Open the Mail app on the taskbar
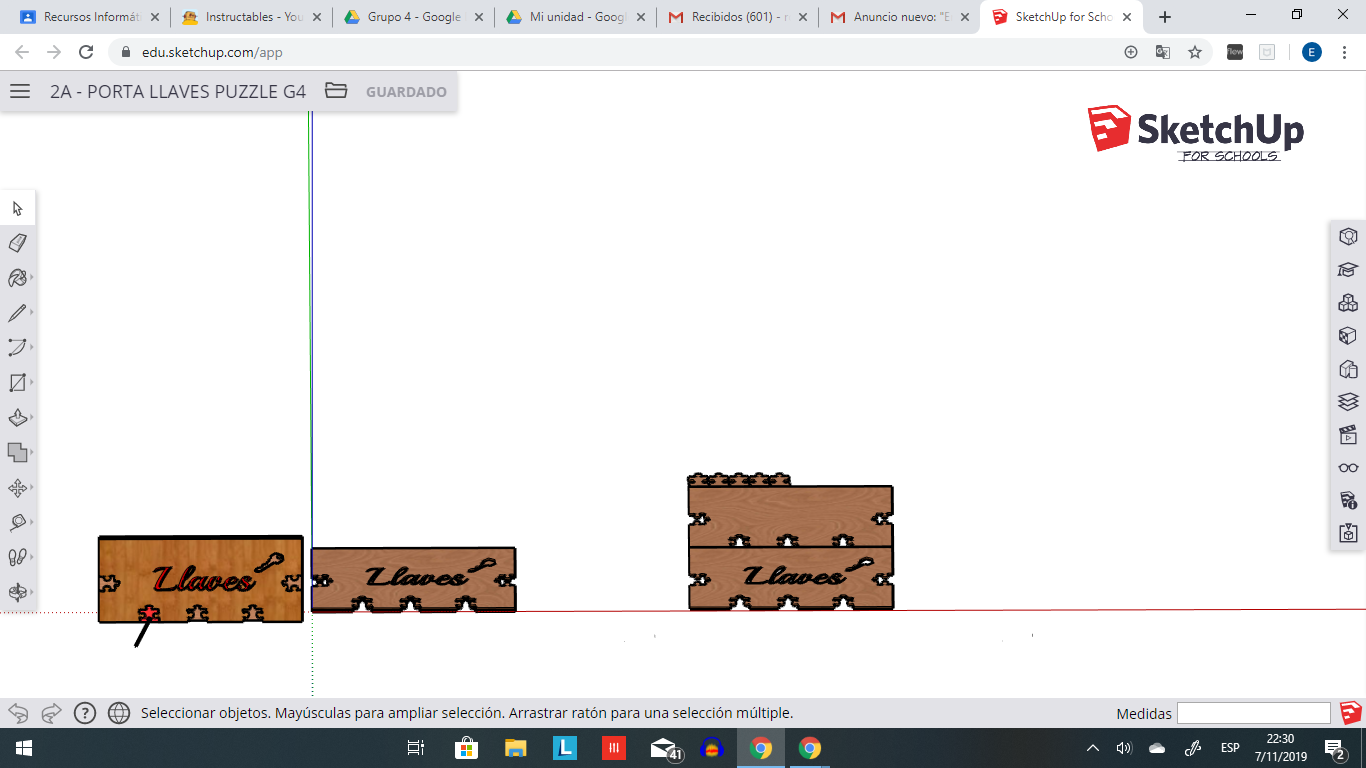Image resolution: width=1366 pixels, height=768 pixels. pyautogui.click(x=663, y=748)
